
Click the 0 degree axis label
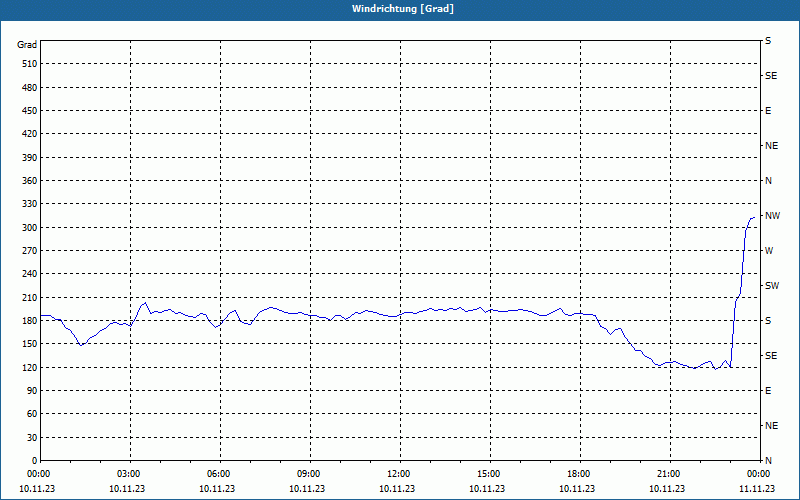35,461
